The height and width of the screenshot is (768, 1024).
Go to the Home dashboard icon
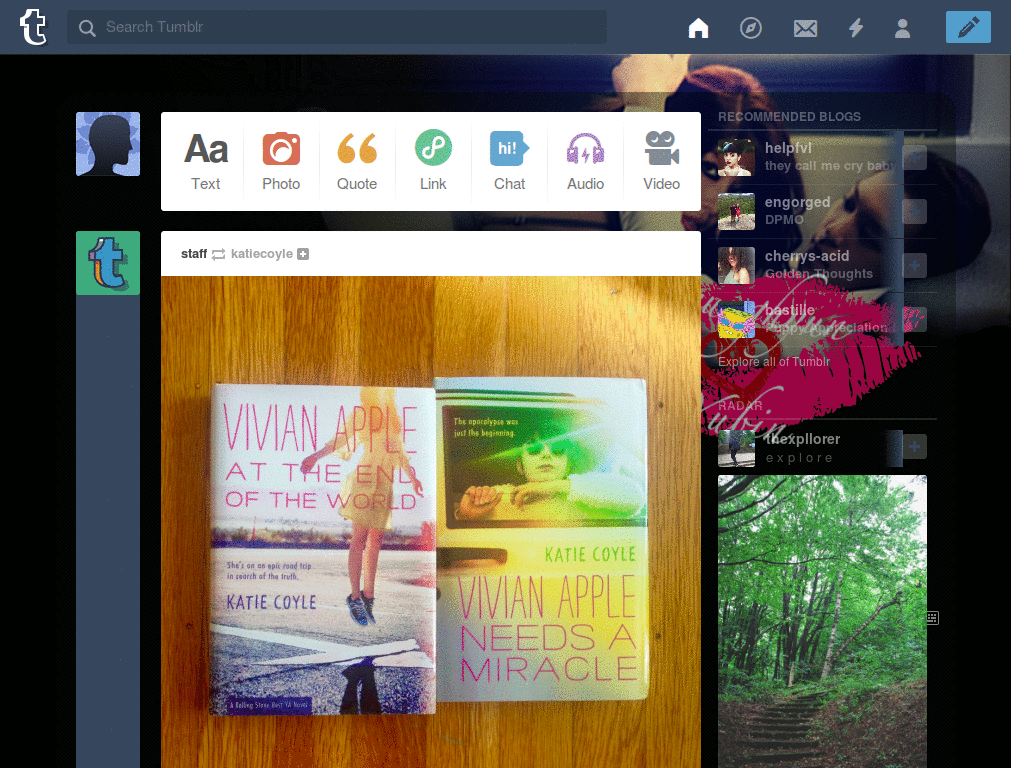click(x=698, y=27)
